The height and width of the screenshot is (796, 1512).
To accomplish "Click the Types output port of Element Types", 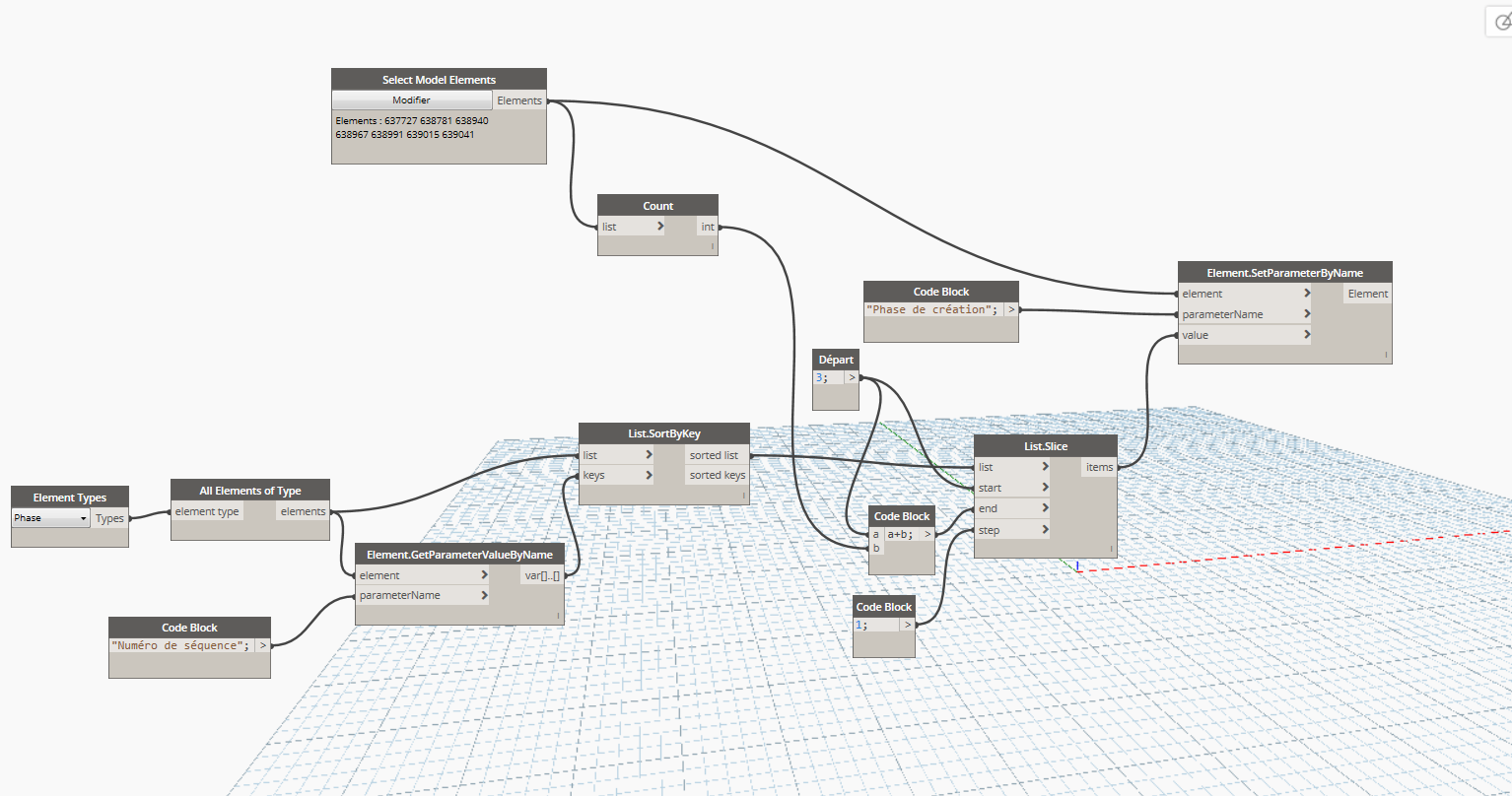I will [x=110, y=518].
